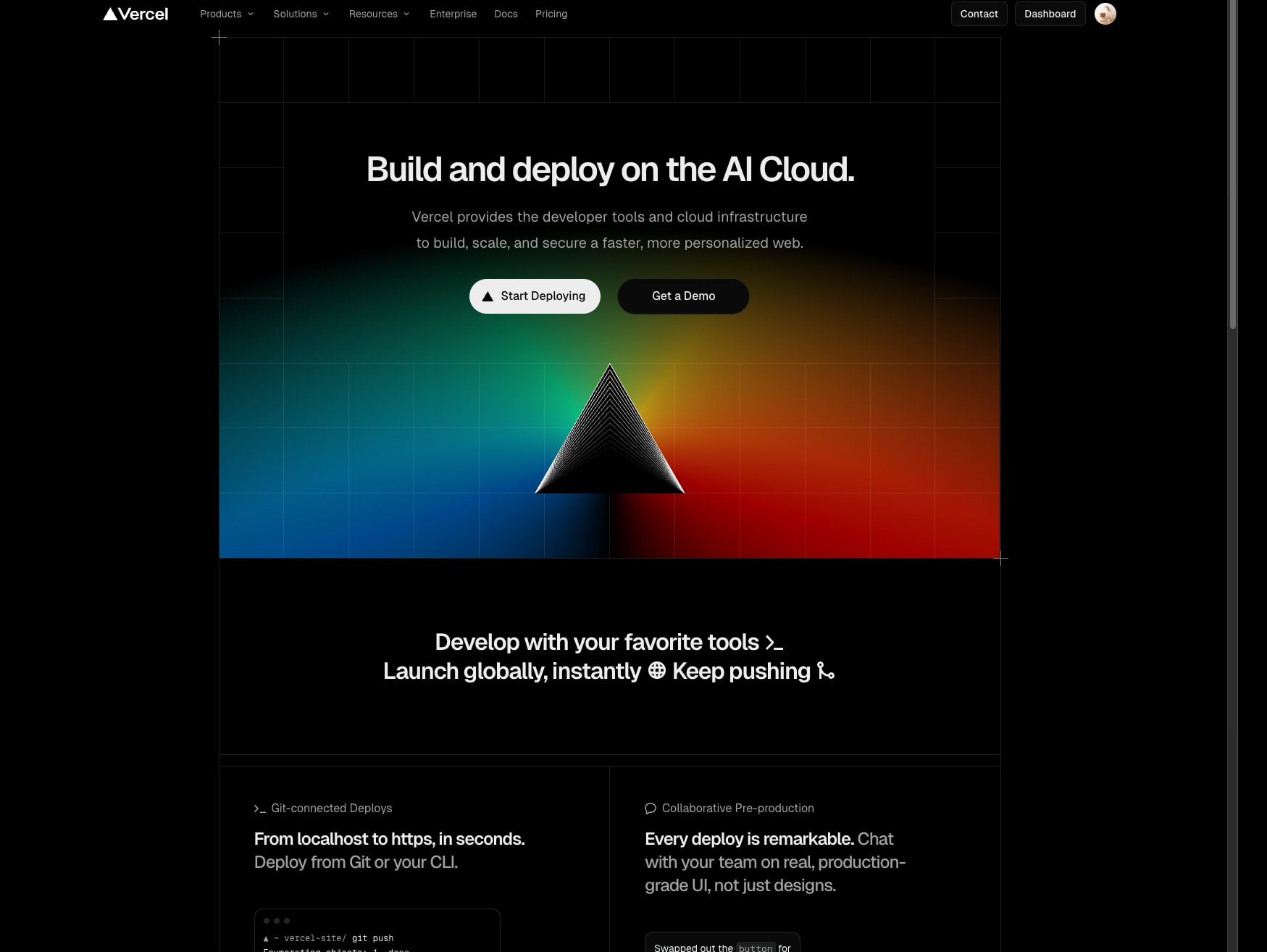Viewport: 1267px width, 952px height.
Task: Click the Get a Demo button
Action: tap(683, 296)
